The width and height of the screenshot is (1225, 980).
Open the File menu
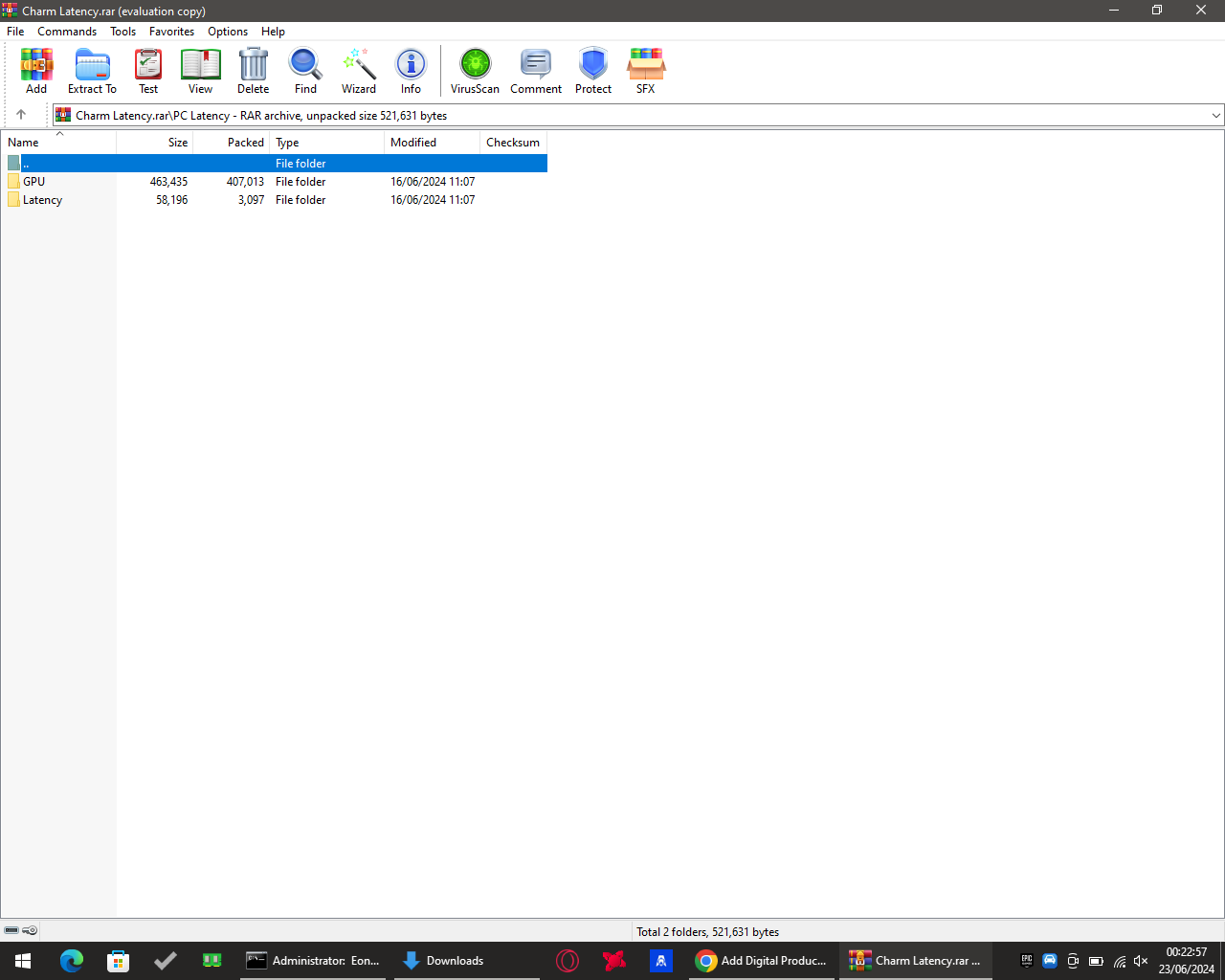[x=15, y=32]
